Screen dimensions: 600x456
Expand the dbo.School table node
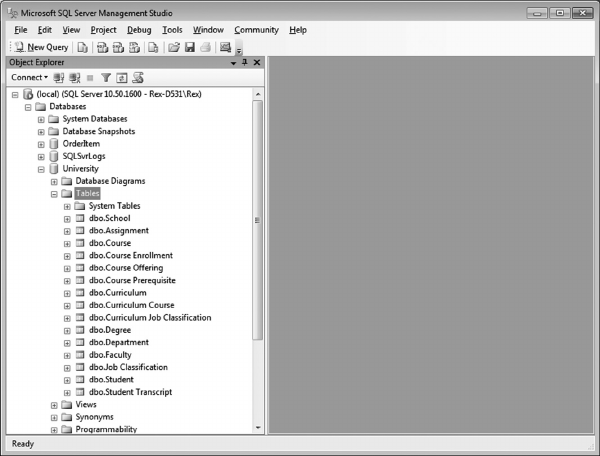67,219
